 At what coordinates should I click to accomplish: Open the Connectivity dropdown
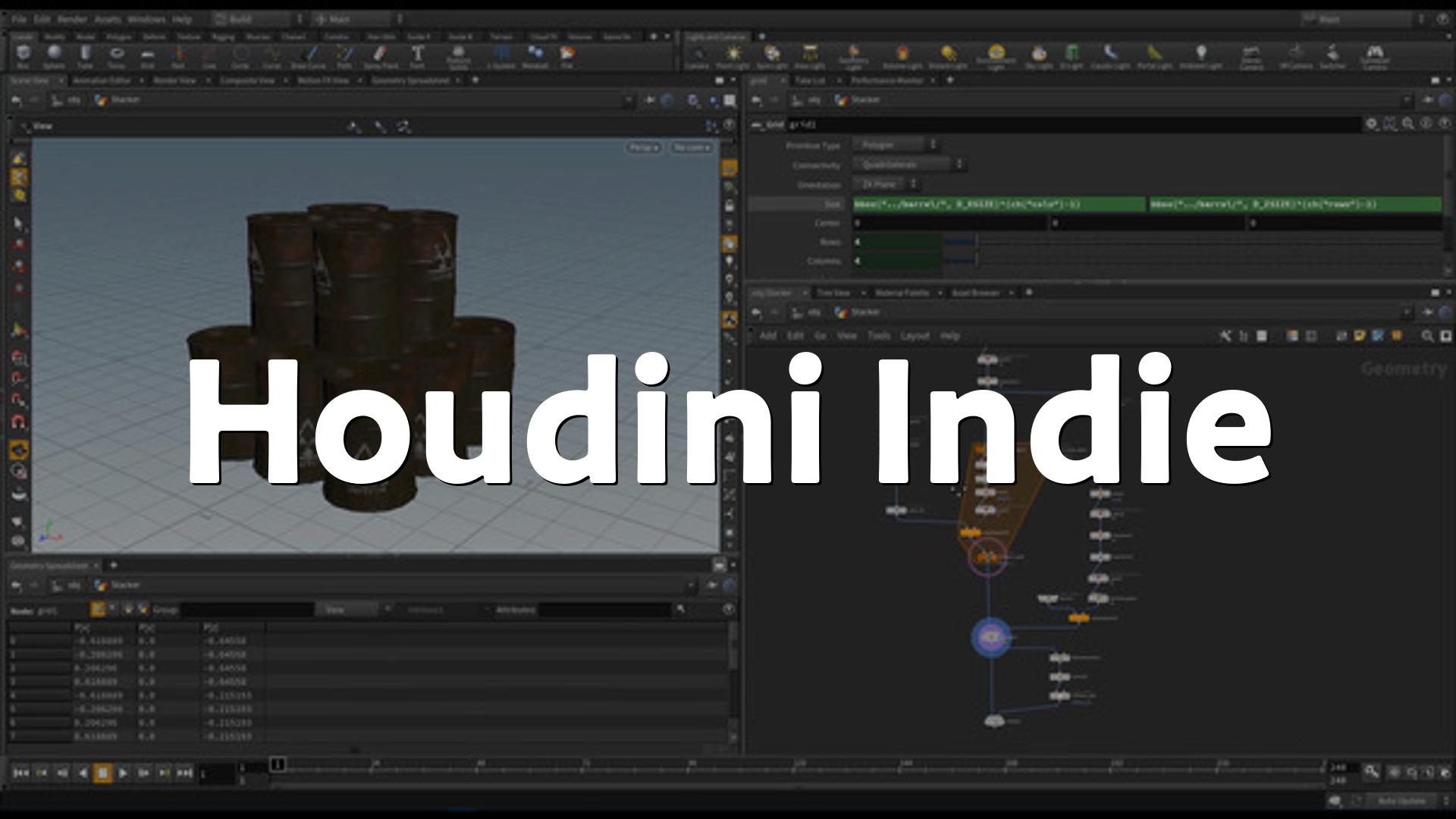click(x=909, y=164)
